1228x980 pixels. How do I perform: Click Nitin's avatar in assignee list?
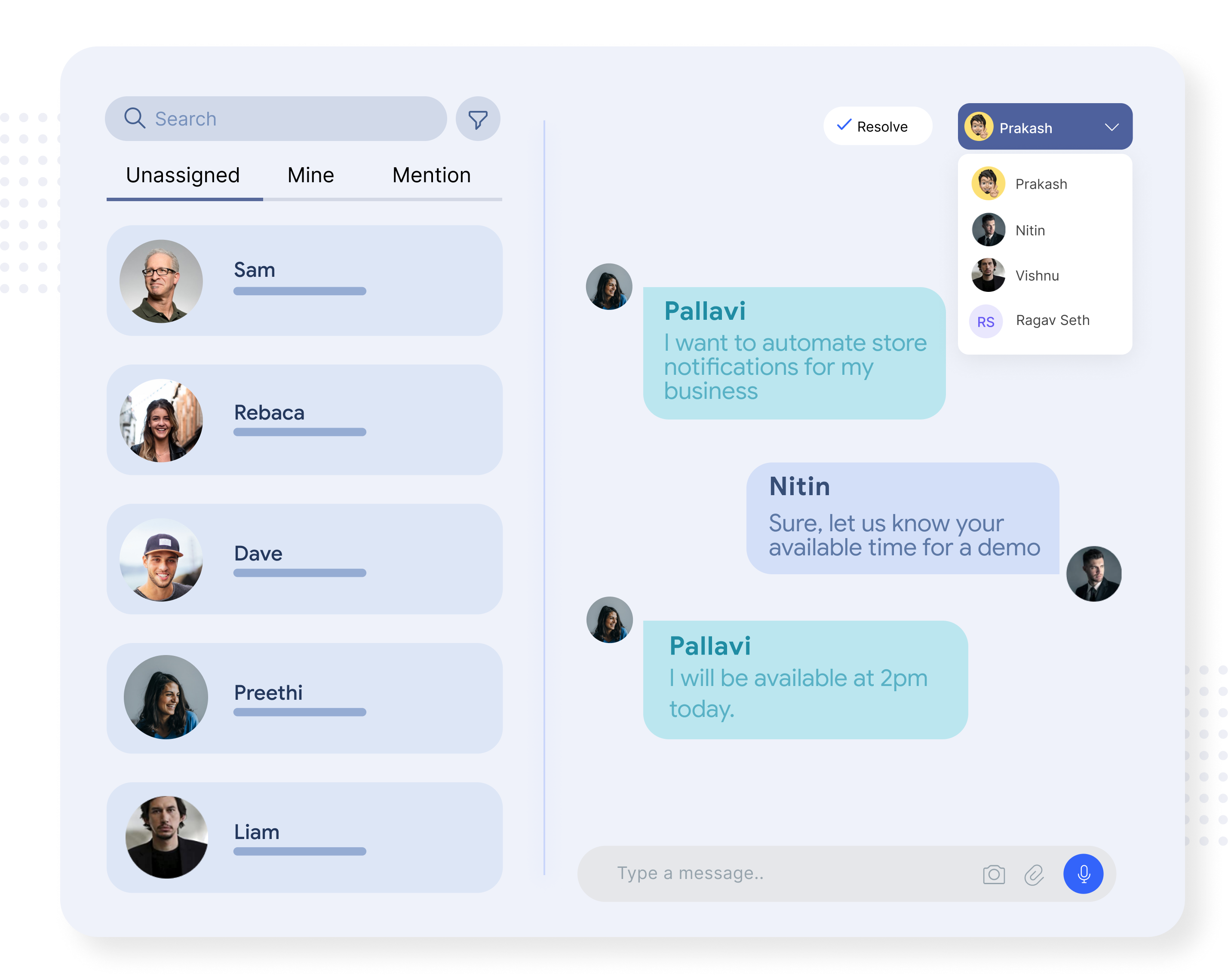pyautogui.click(x=988, y=230)
